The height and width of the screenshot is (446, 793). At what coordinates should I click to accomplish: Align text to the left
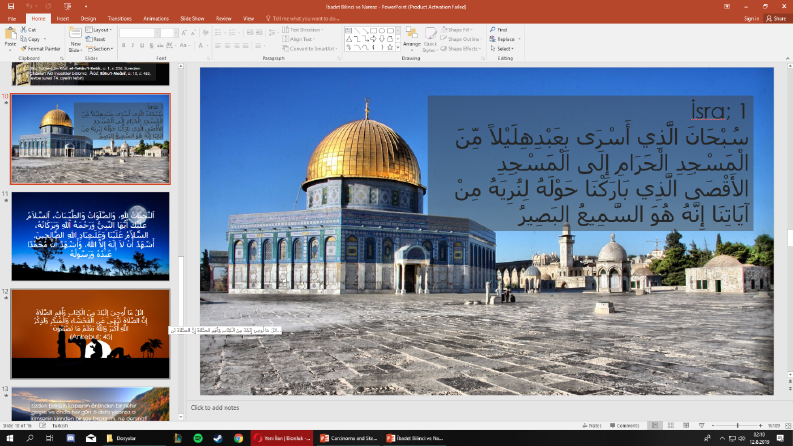tap(218, 46)
